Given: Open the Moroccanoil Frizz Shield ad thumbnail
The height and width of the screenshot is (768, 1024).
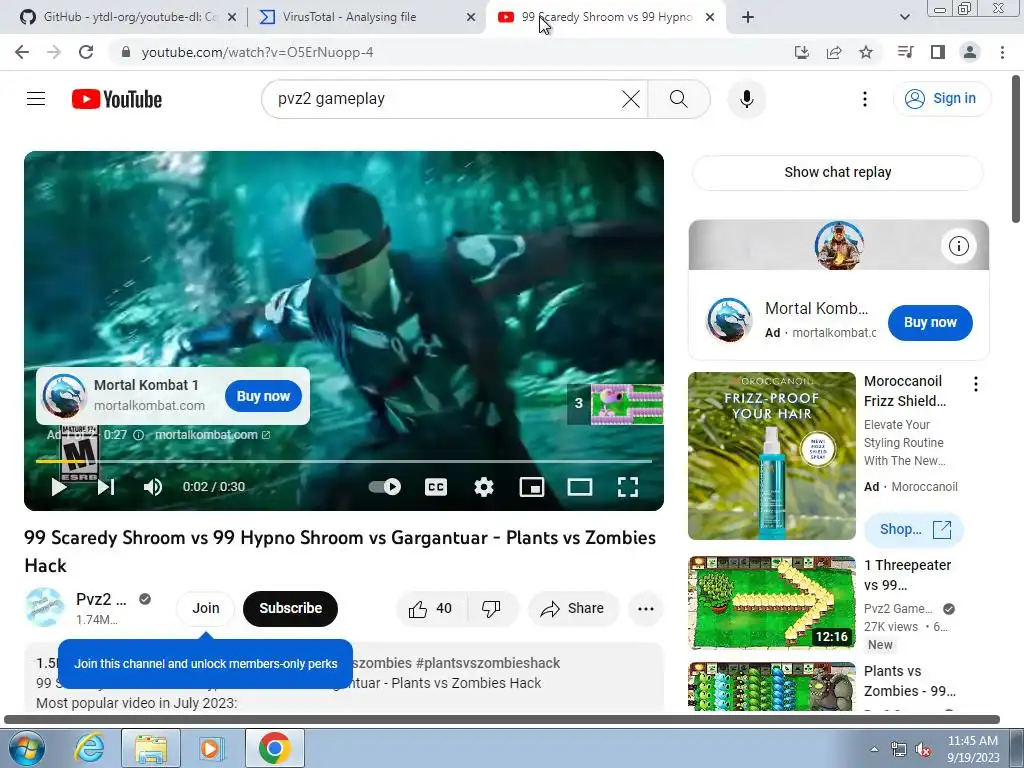Looking at the screenshot, I should coord(772,456).
